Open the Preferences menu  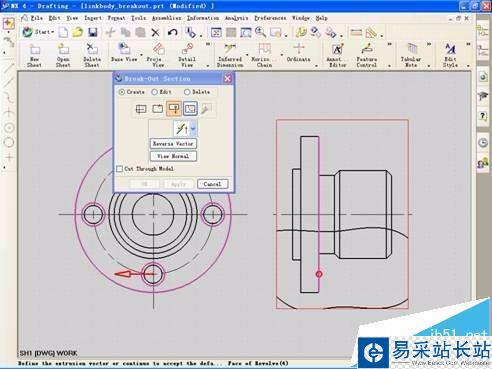[270, 18]
